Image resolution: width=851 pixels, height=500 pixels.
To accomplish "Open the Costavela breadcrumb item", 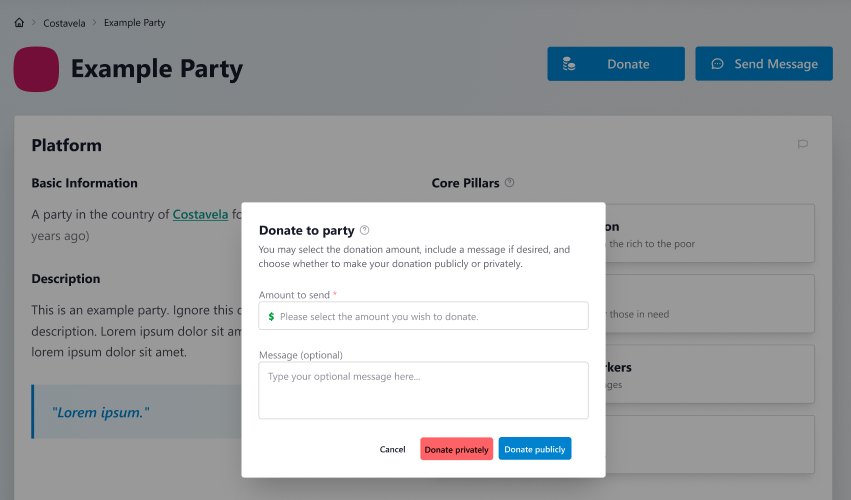I will (x=64, y=23).
